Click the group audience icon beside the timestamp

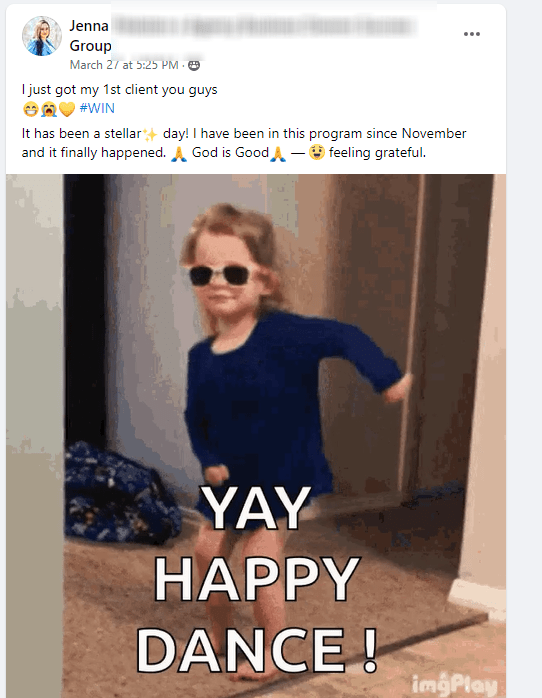[194, 65]
